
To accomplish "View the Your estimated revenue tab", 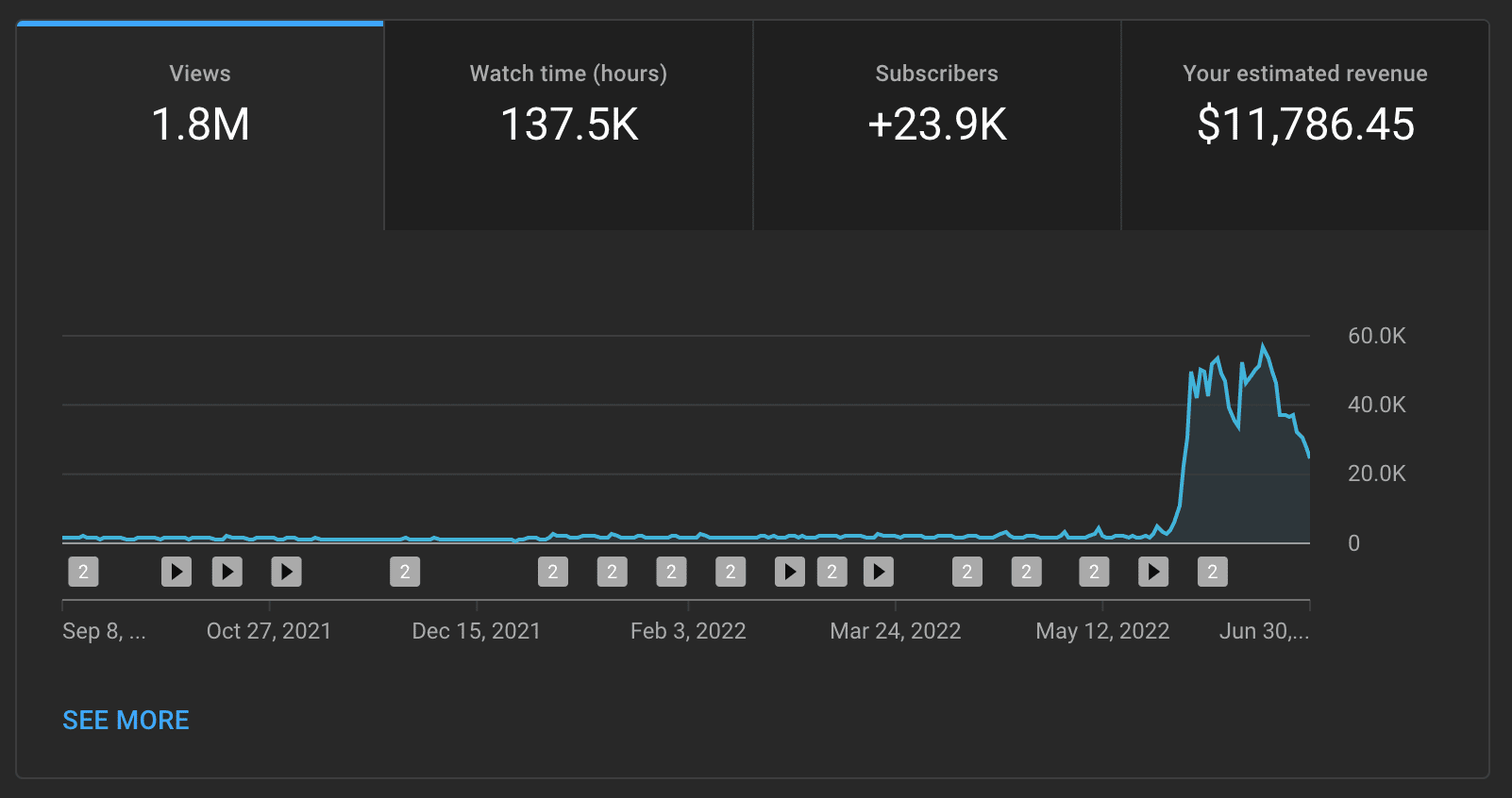I will (1303, 104).
